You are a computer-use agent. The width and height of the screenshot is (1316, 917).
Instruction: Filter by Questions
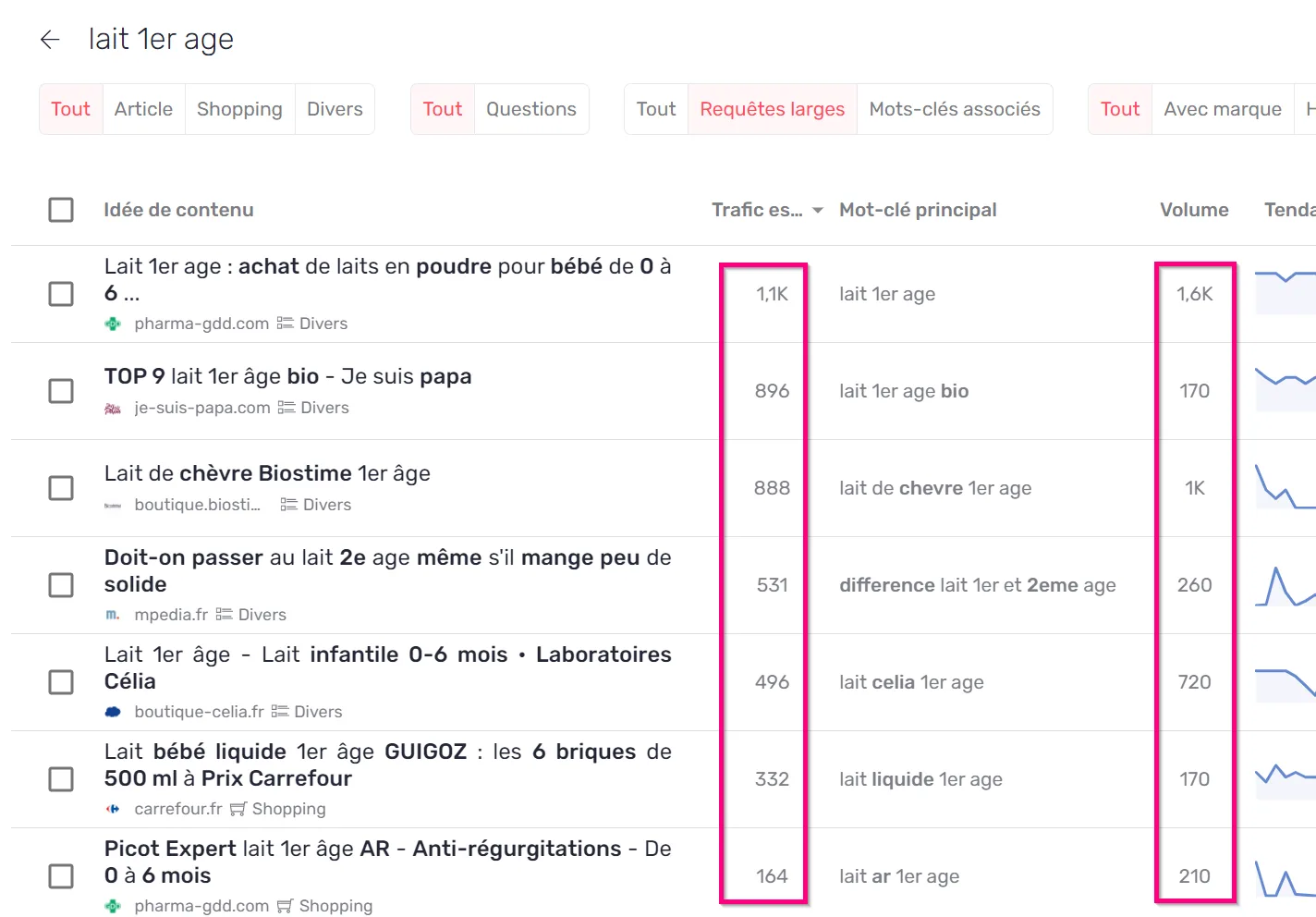(531, 109)
